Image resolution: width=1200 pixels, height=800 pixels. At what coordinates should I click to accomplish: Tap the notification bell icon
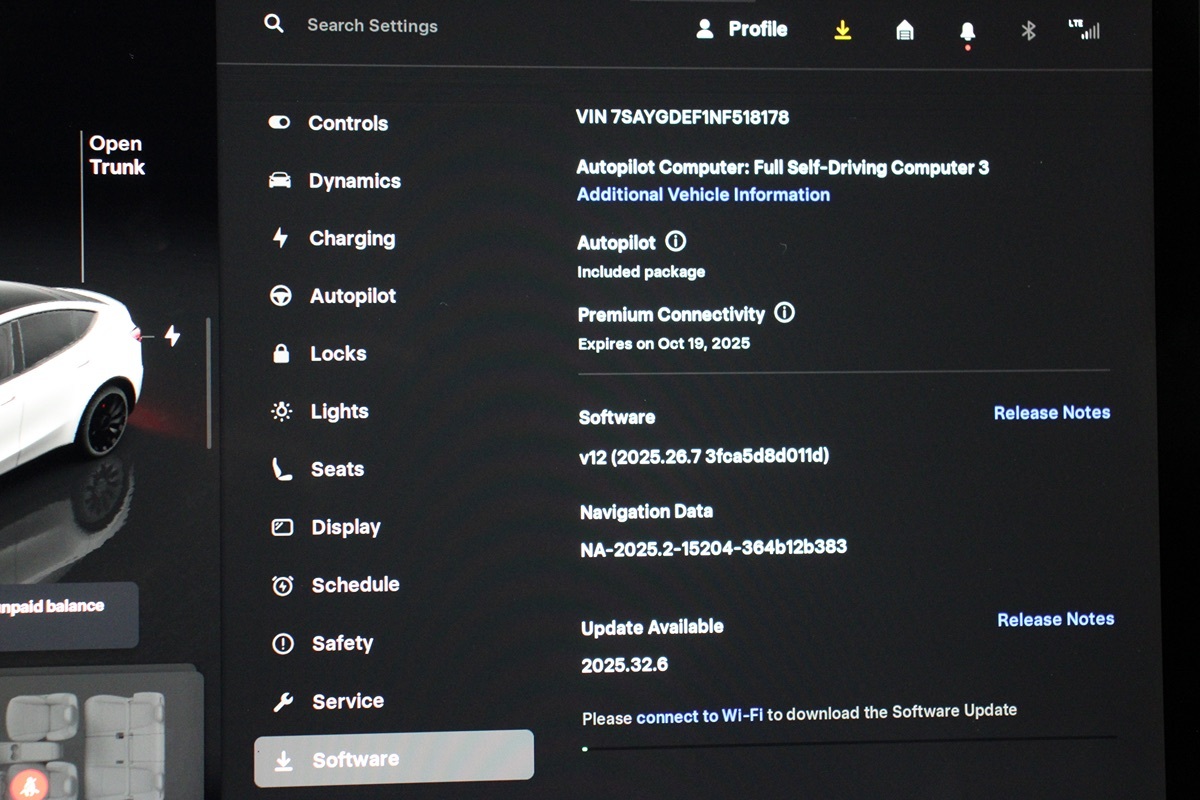click(967, 32)
